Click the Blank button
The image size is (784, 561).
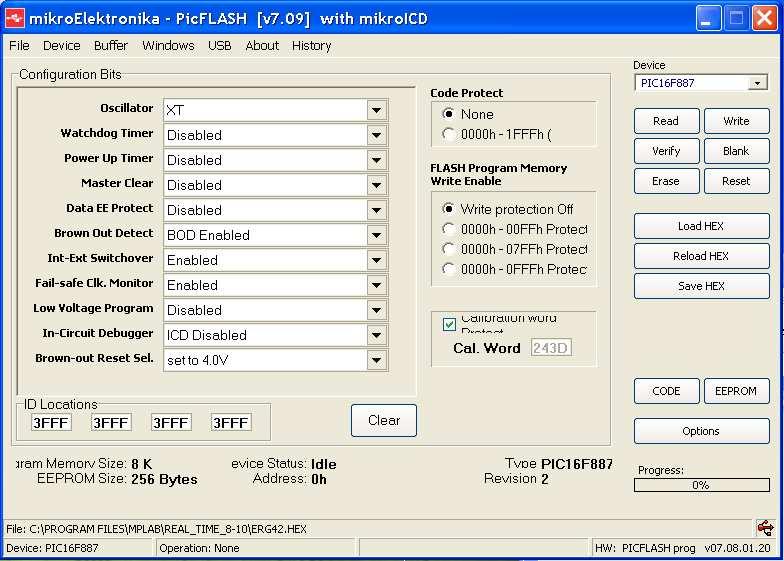click(736, 151)
